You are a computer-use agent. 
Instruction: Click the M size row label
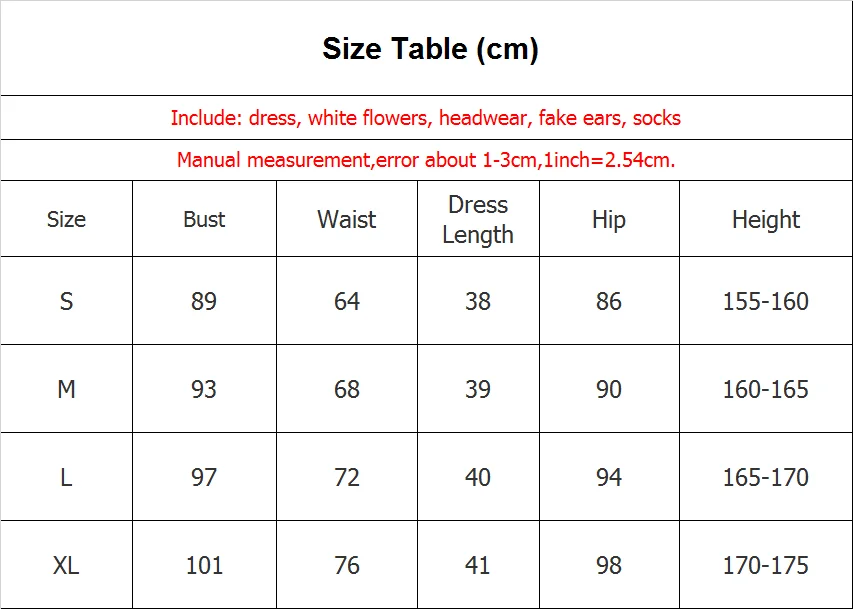66,389
